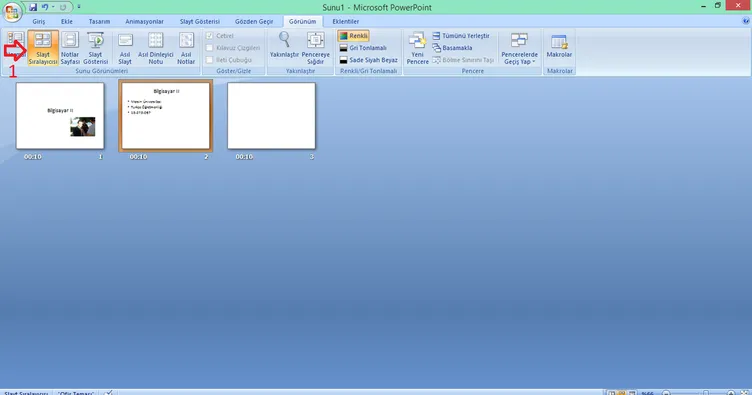This screenshot has height=395, width=752.
Task: Open the Ekle ribbon tab
Action: coord(67,22)
